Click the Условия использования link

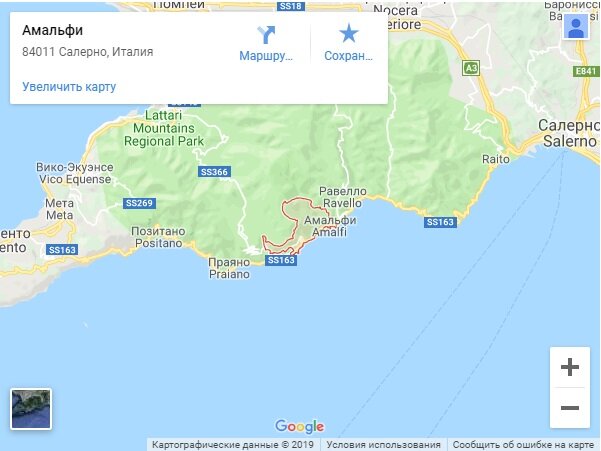pyautogui.click(x=383, y=445)
